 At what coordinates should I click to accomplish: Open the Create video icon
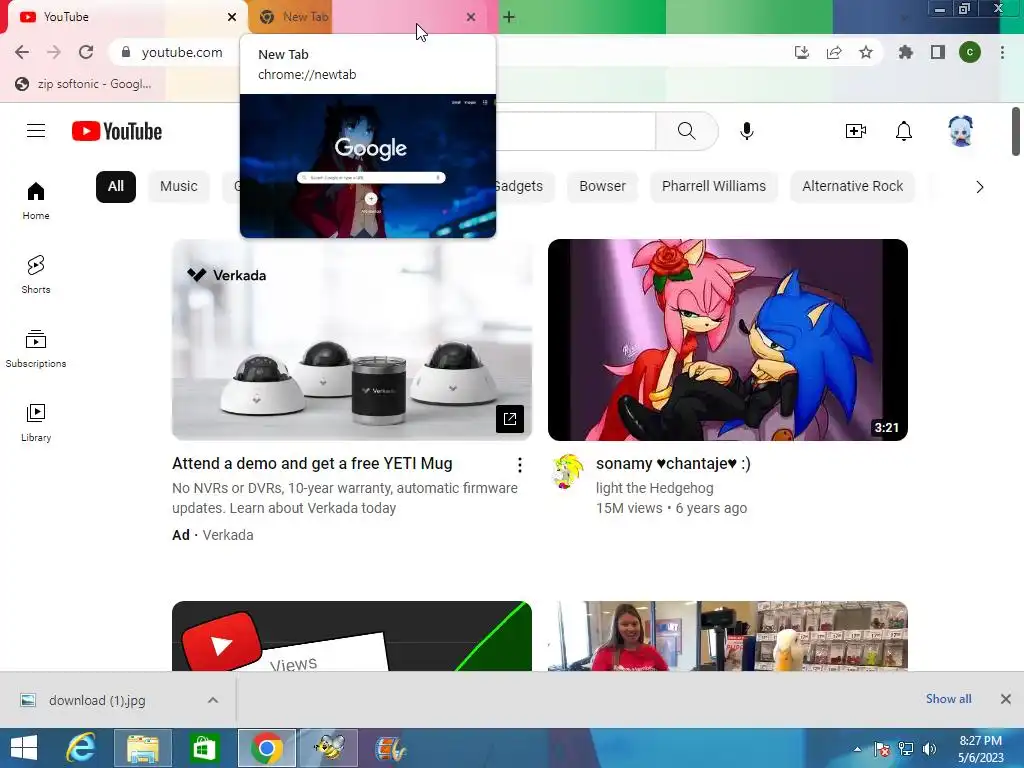click(x=856, y=131)
